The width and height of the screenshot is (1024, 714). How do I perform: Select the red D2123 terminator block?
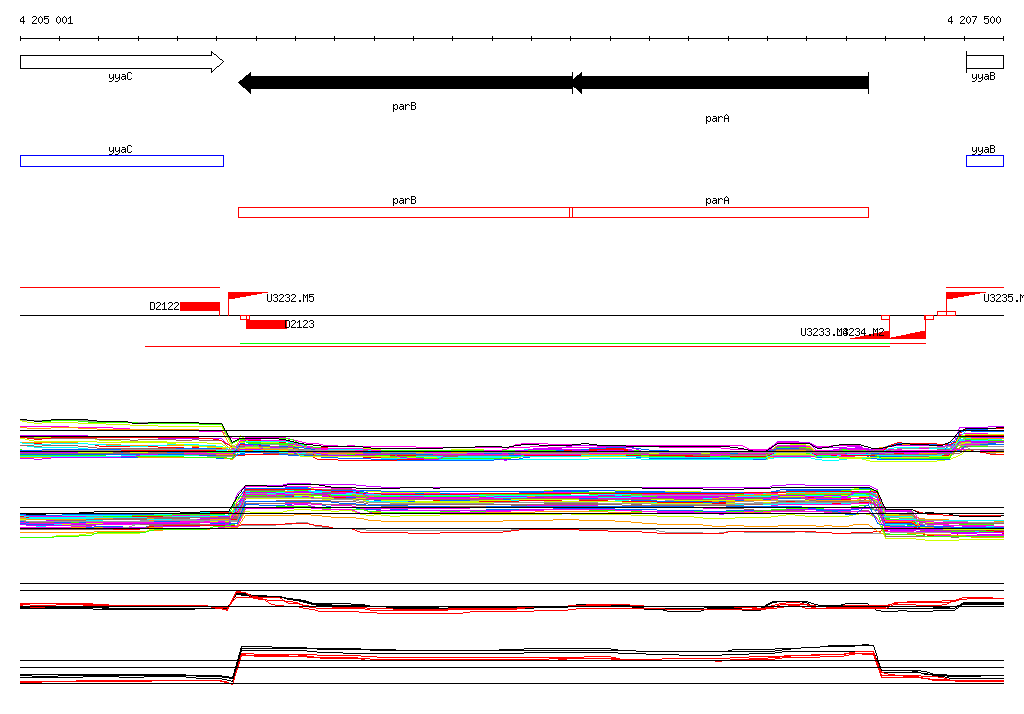[266, 324]
